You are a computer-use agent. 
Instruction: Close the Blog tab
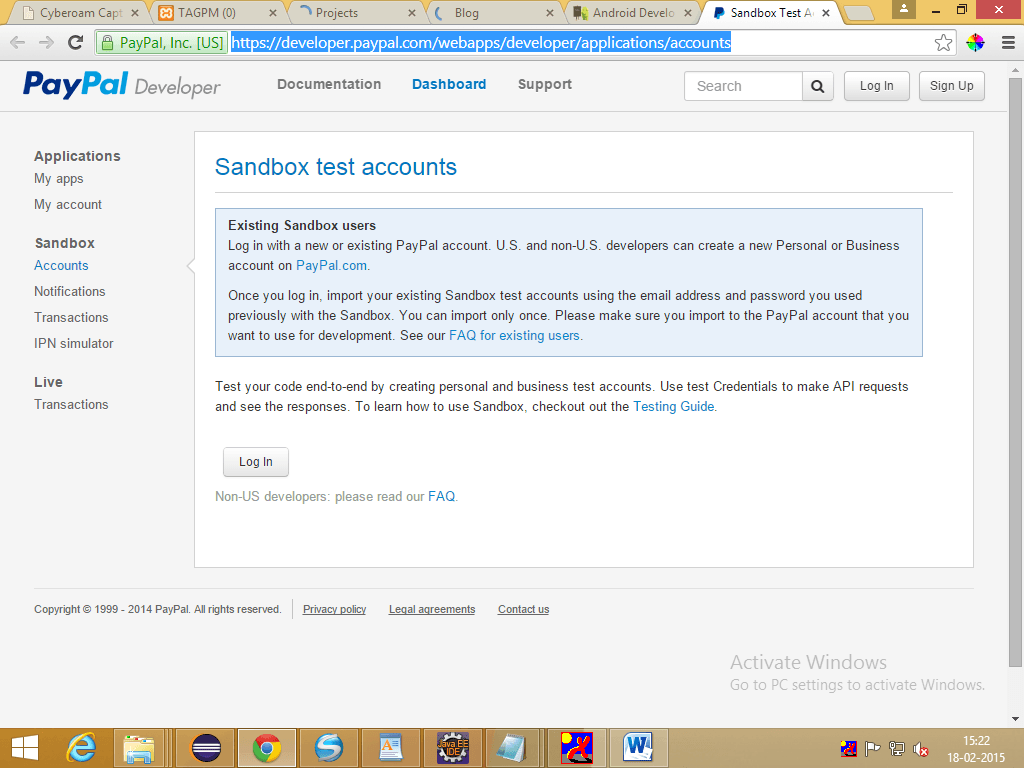[550, 13]
